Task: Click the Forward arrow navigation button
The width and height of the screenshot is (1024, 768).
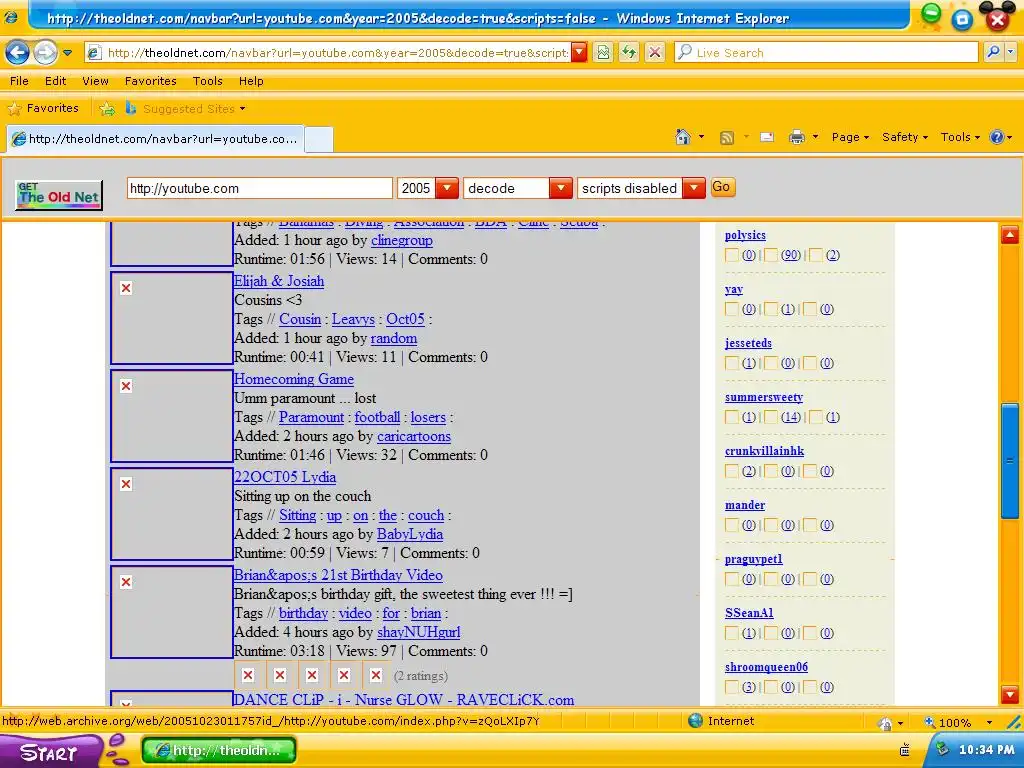Action: click(45, 52)
